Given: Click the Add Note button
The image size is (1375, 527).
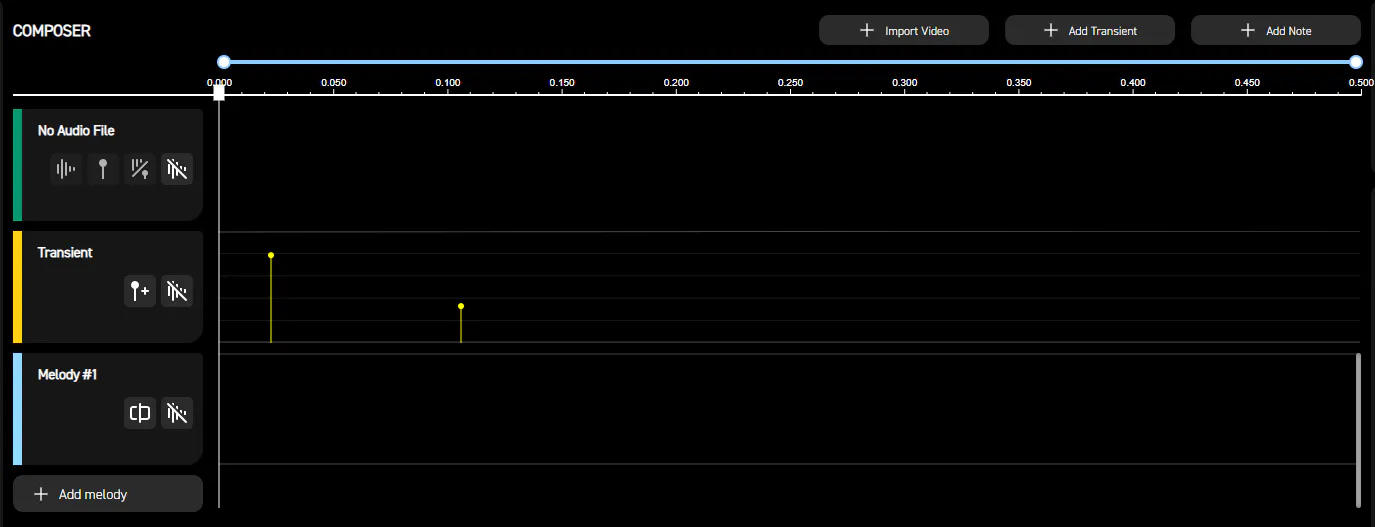Looking at the screenshot, I should (x=1276, y=30).
